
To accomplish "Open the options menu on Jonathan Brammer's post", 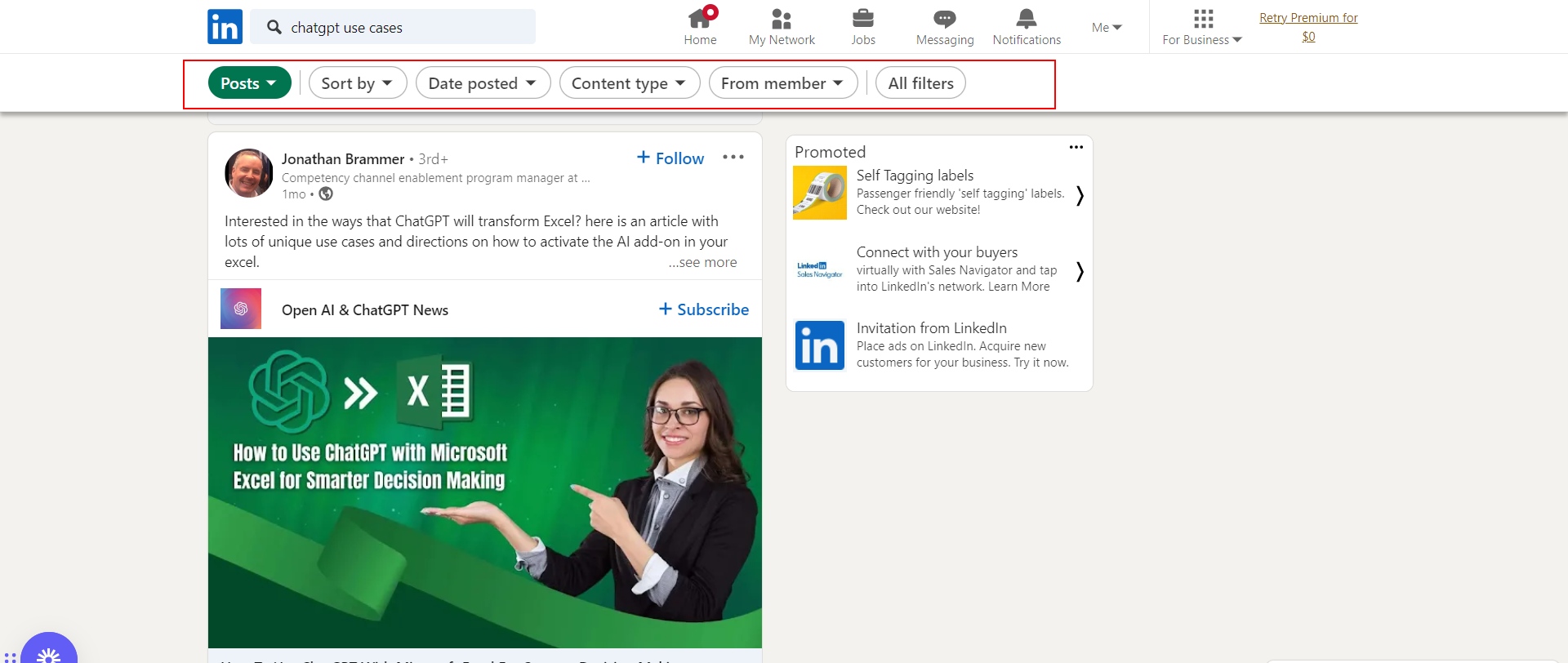I will tap(733, 157).
